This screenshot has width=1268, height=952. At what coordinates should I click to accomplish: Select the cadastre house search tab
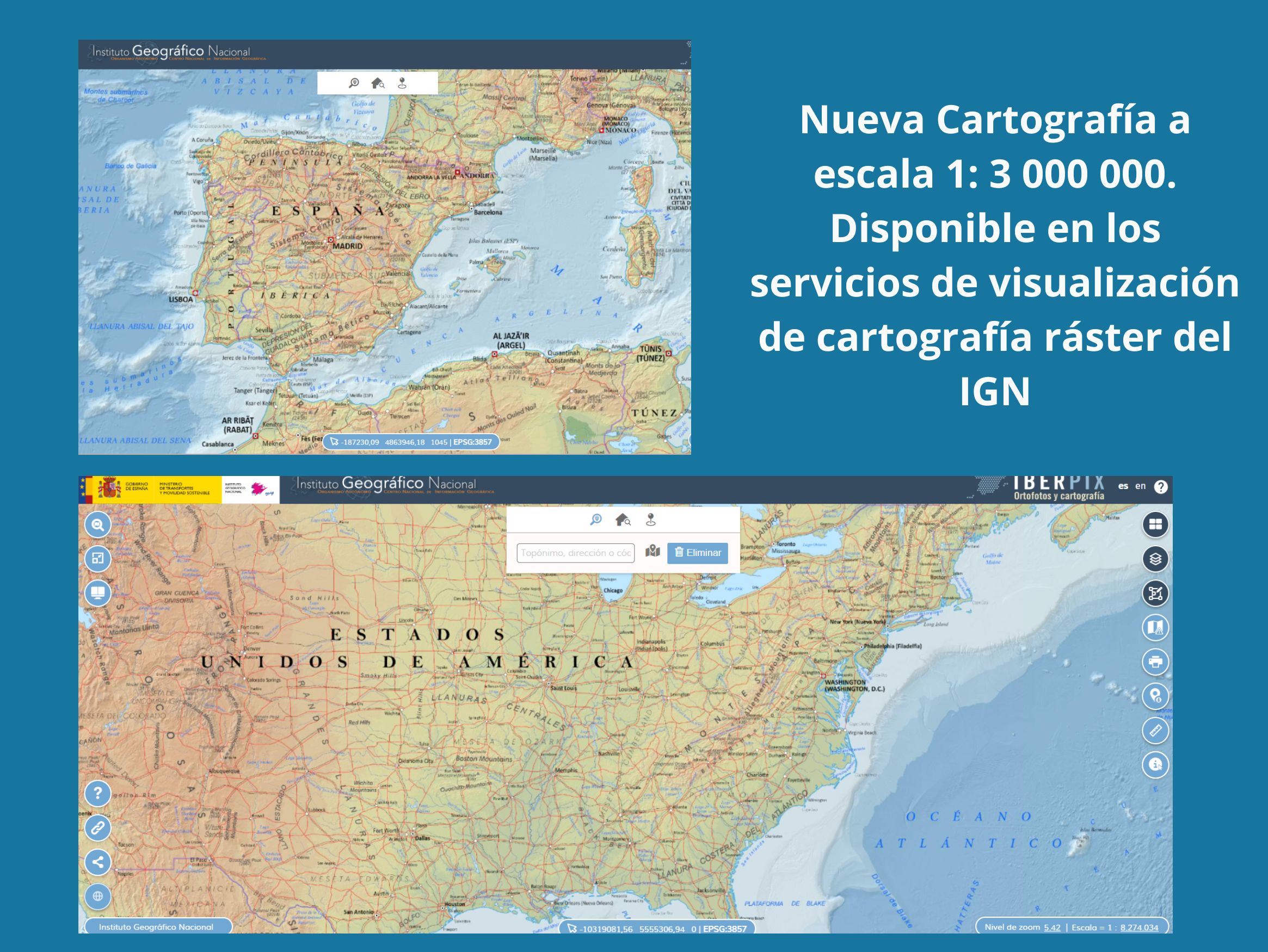tap(623, 520)
